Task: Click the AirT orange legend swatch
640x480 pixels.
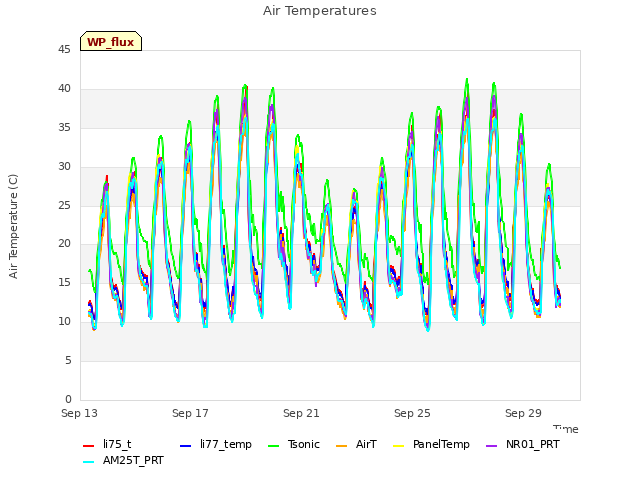Action: tap(341, 446)
